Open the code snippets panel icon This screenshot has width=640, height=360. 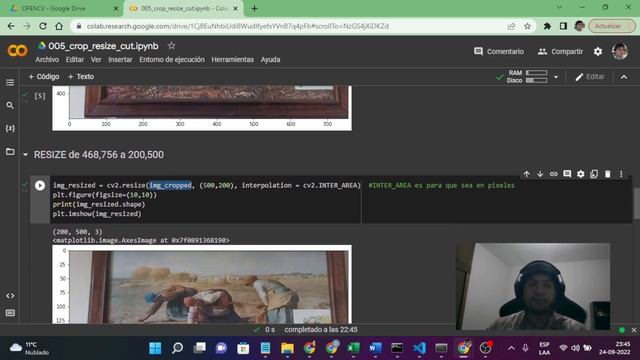click(10, 296)
